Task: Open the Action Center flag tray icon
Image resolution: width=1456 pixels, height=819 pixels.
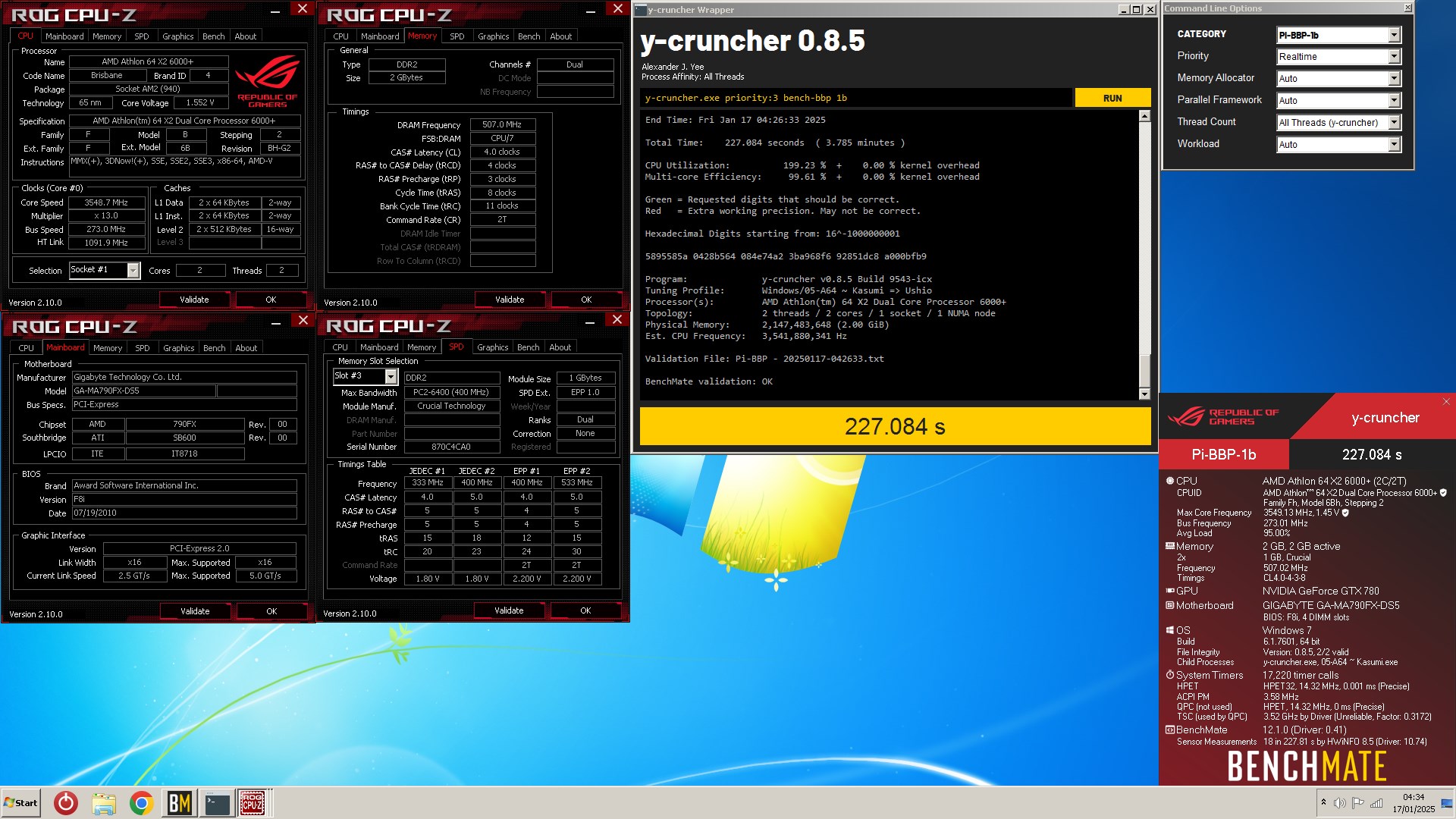Action: [x=1358, y=803]
